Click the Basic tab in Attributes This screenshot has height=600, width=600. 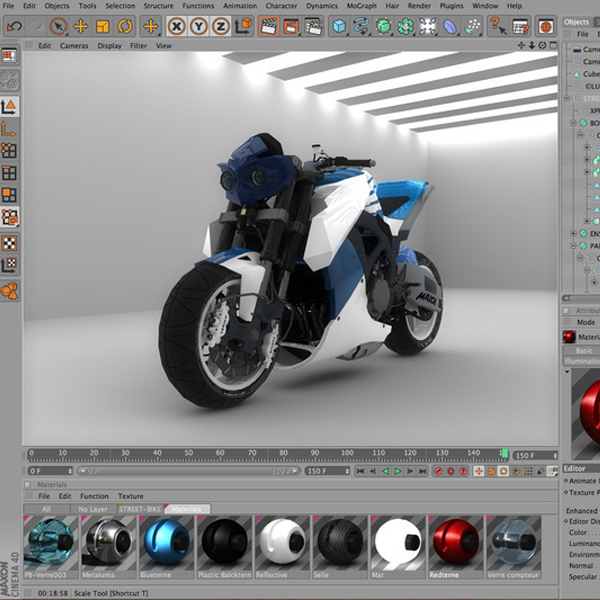[x=583, y=350]
